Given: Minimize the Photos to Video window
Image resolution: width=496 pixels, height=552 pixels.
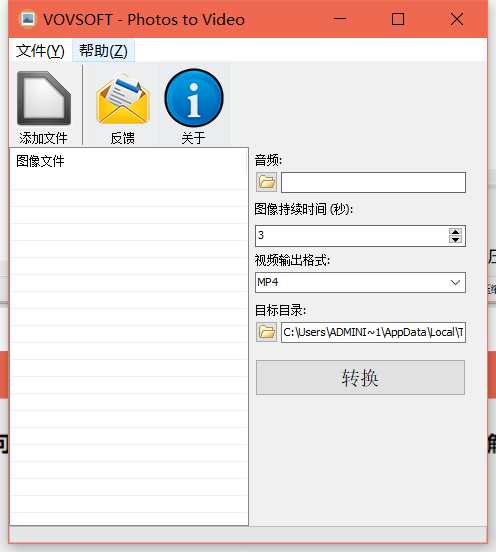Looking at the screenshot, I should [340, 19].
